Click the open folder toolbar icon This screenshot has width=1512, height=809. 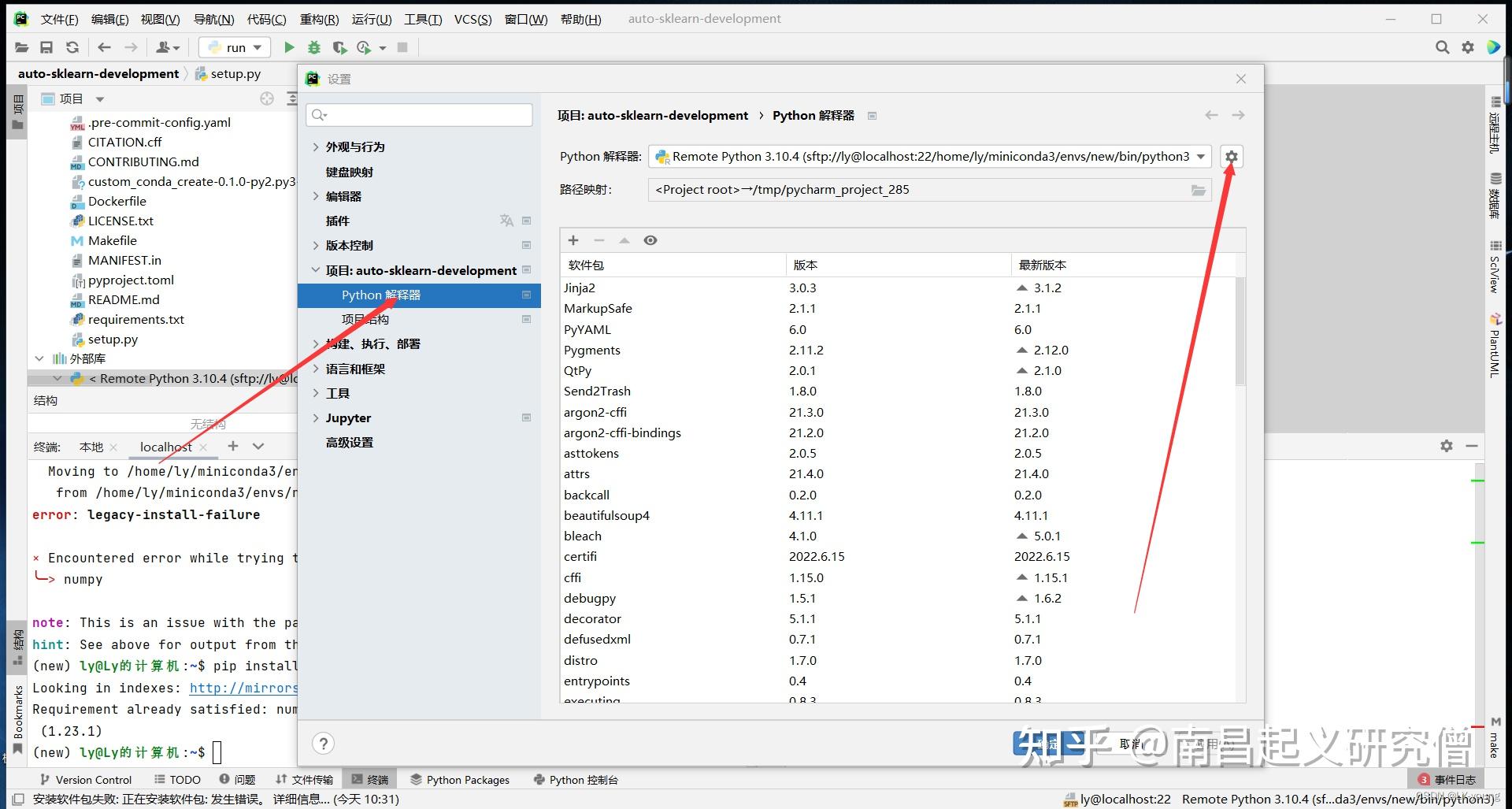click(21, 47)
